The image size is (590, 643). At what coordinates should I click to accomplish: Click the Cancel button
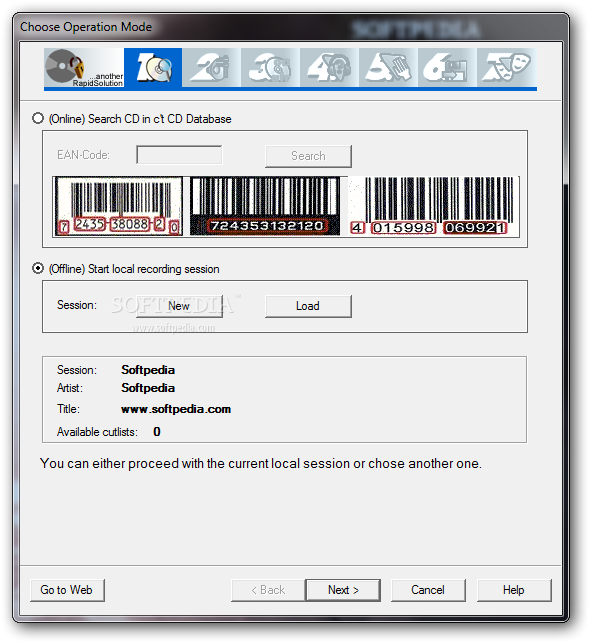(x=428, y=590)
